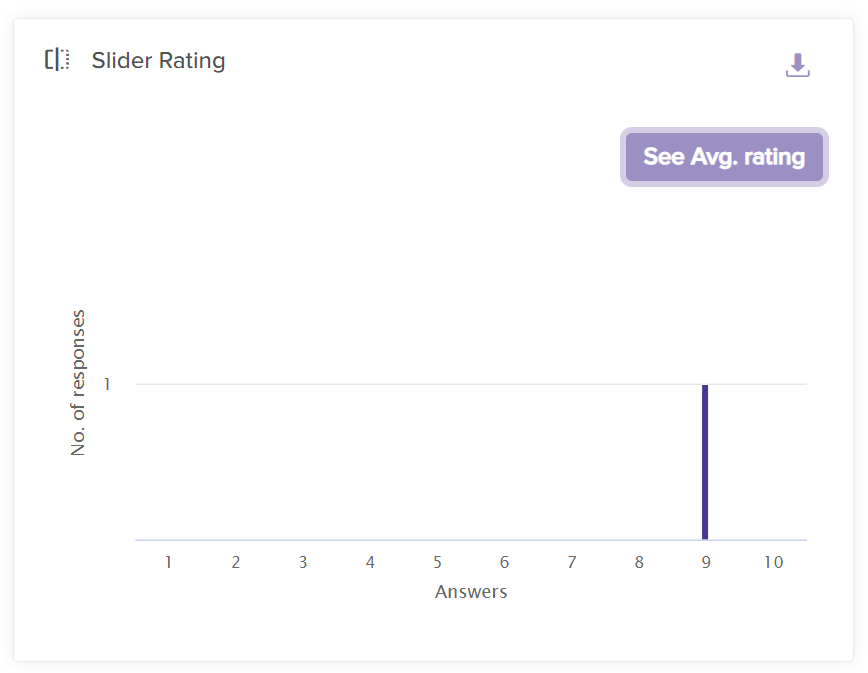Select the purple bar at answer 9
868x673 pixels.
point(705,462)
